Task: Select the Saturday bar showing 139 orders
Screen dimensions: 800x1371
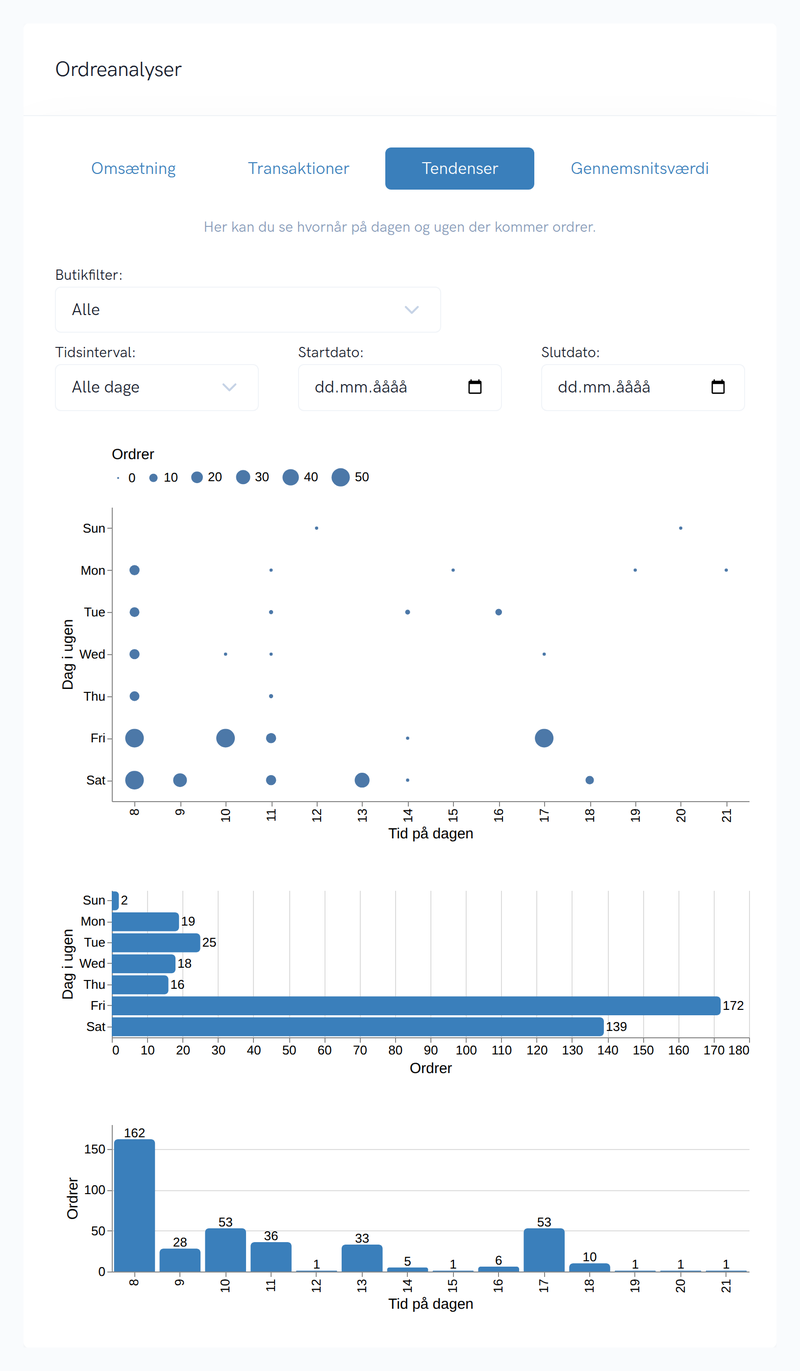Action: [x=358, y=1027]
